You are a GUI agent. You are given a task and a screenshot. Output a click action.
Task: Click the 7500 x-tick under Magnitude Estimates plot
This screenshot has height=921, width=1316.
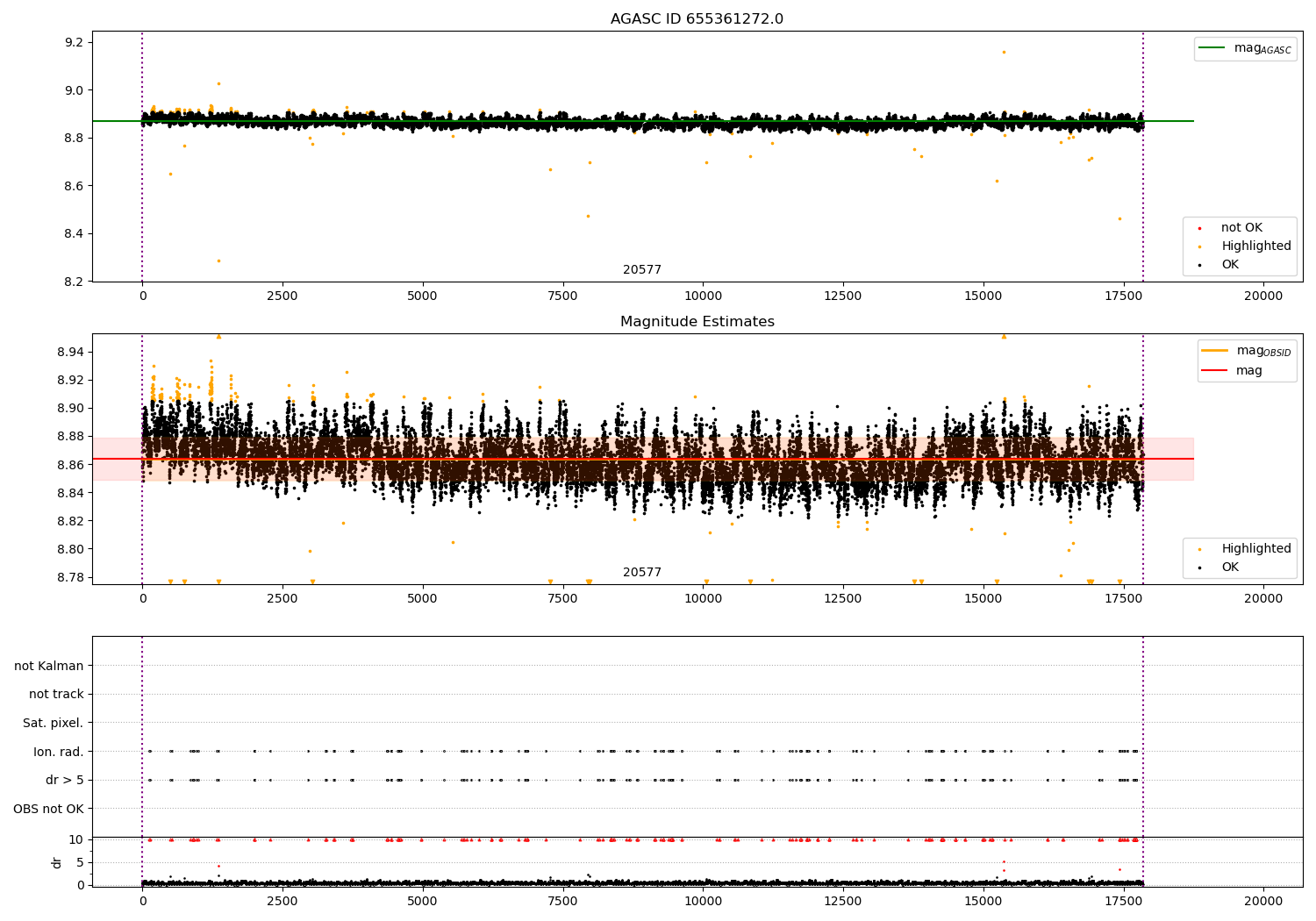pyautogui.click(x=563, y=599)
